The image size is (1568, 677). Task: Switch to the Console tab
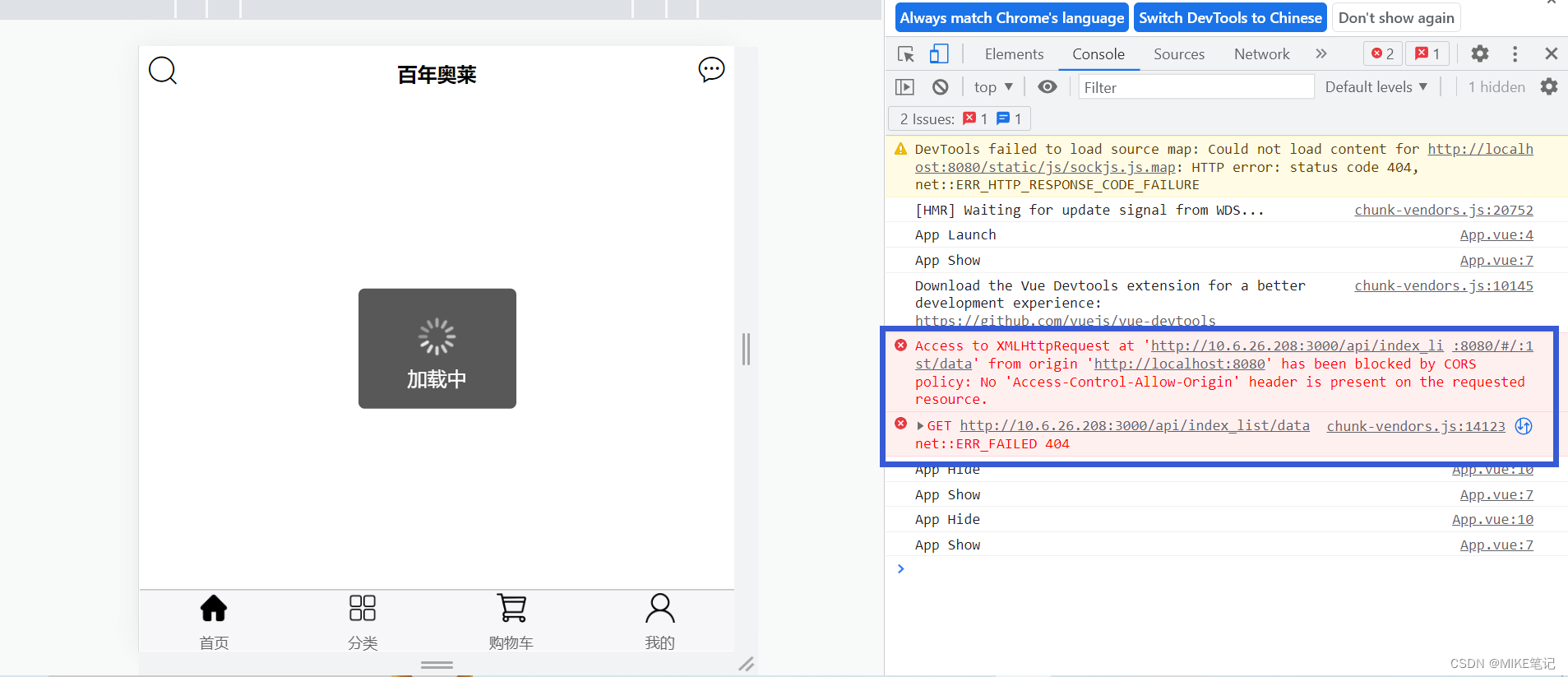[x=1098, y=54]
